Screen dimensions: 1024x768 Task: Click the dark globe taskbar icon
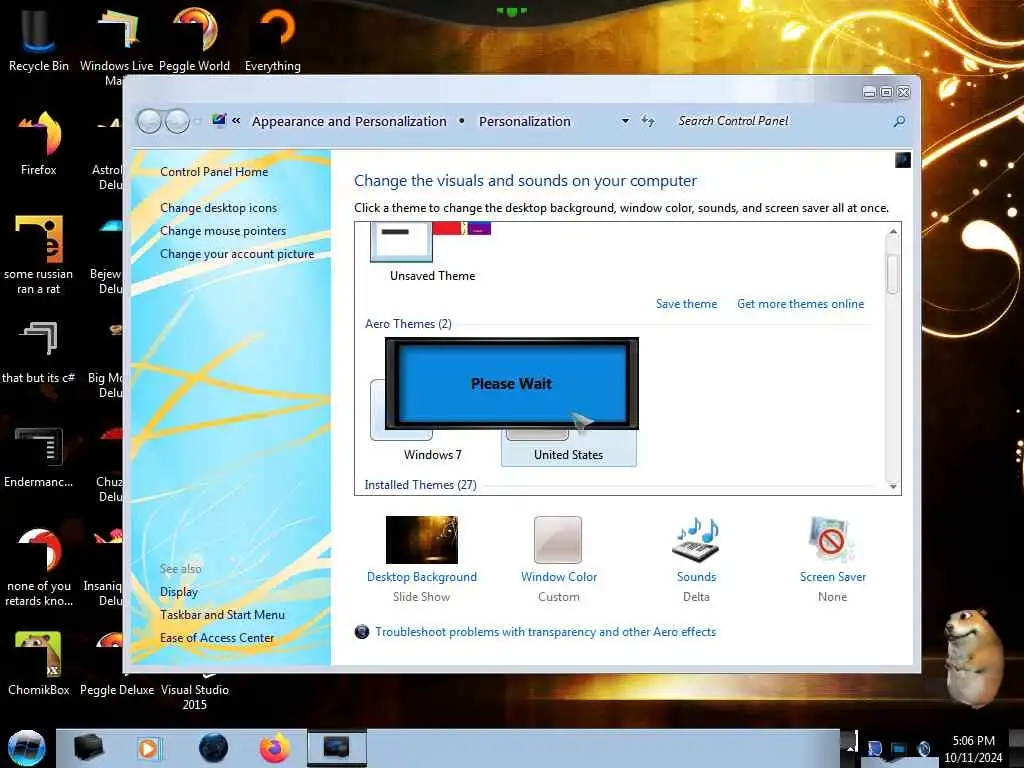pos(214,748)
